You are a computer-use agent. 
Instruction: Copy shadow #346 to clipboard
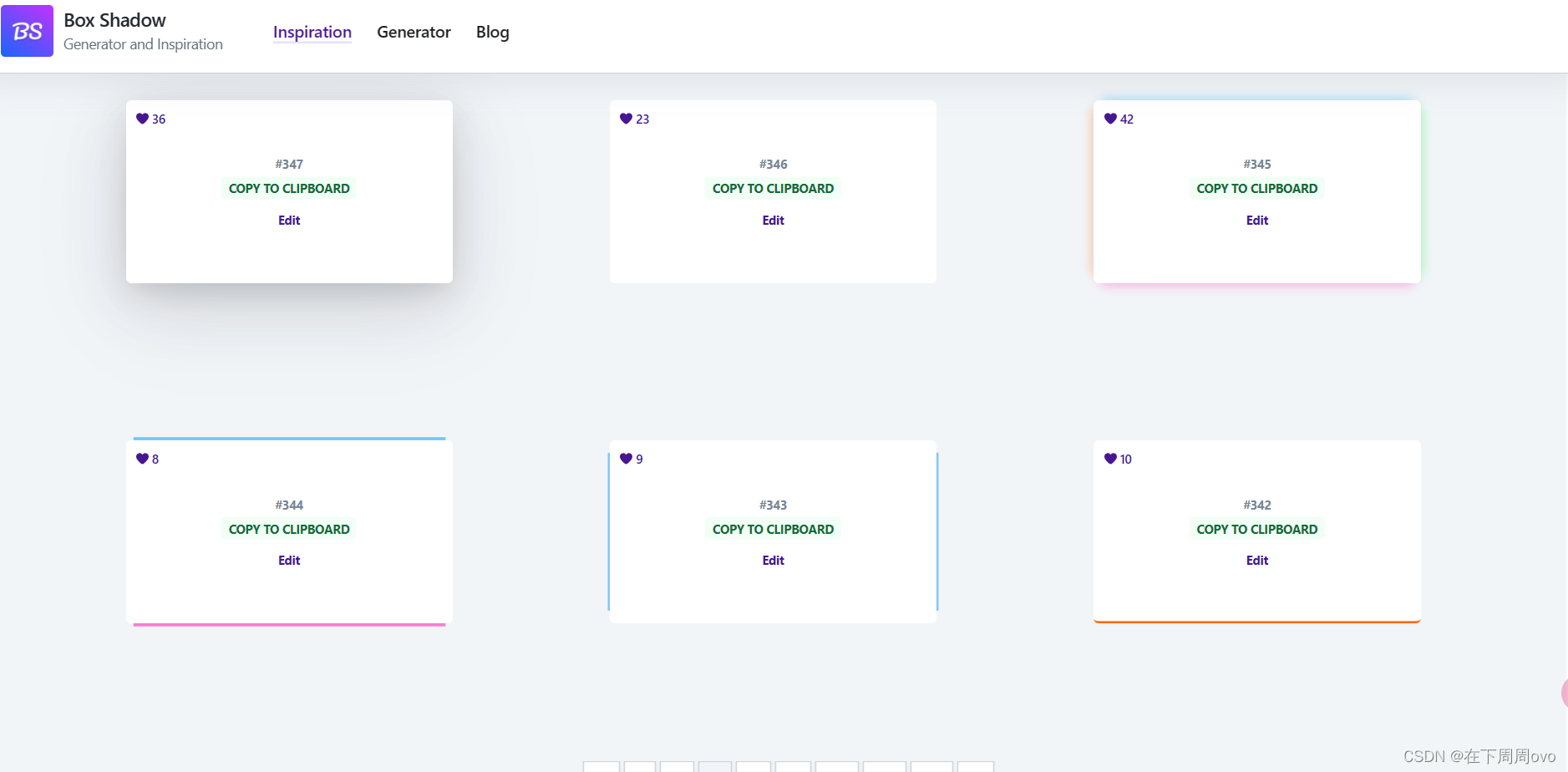point(773,189)
